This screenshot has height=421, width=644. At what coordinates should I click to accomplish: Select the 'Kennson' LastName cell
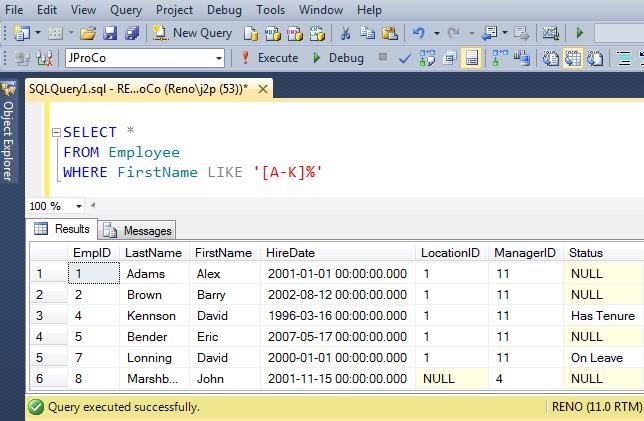coord(155,316)
